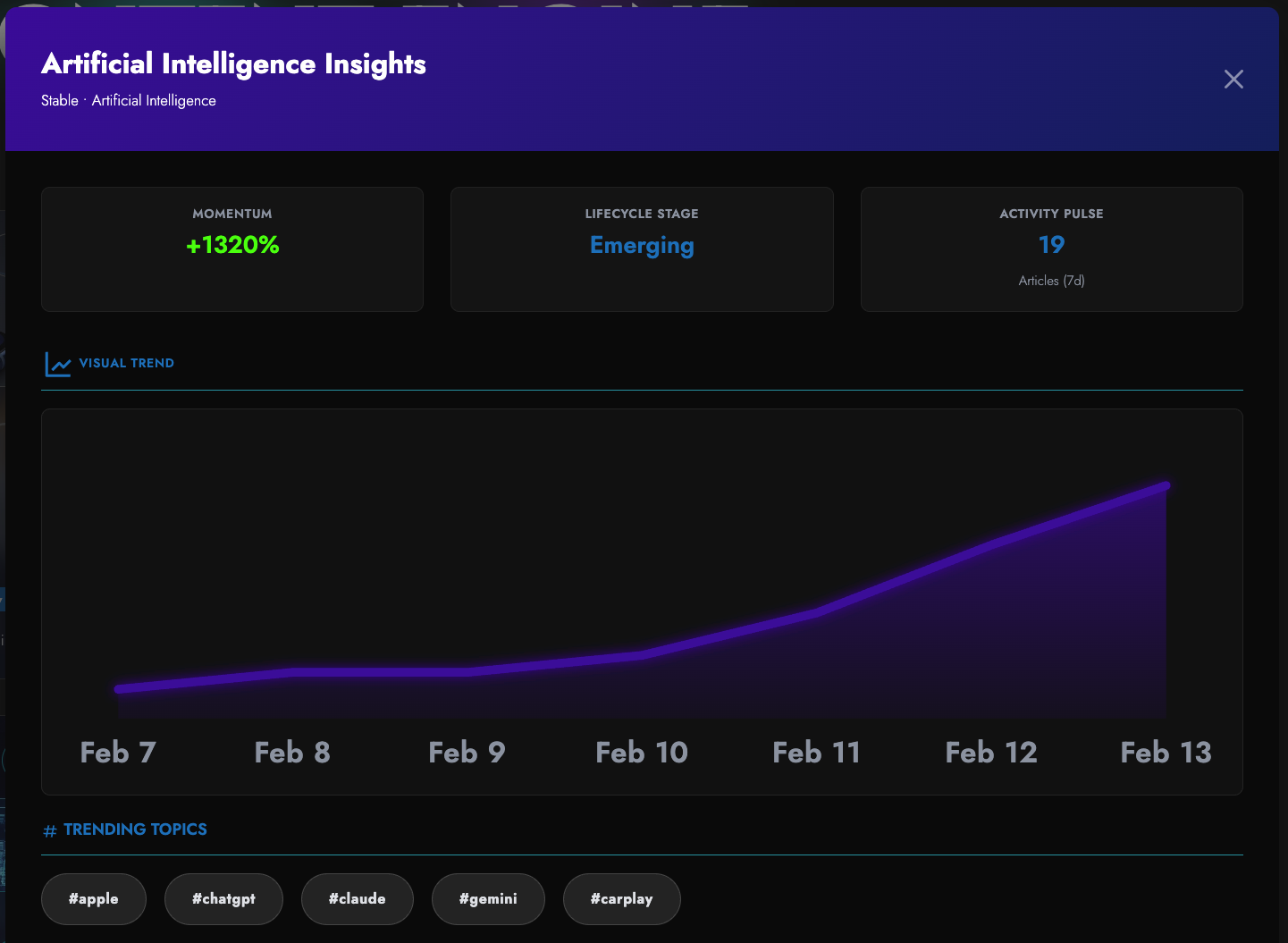Click the Feb 7 axis label
The image size is (1288, 943).
[x=118, y=753]
